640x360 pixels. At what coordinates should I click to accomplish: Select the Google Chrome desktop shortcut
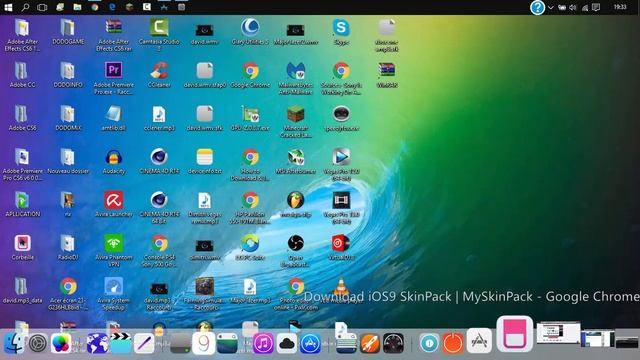point(250,70)
